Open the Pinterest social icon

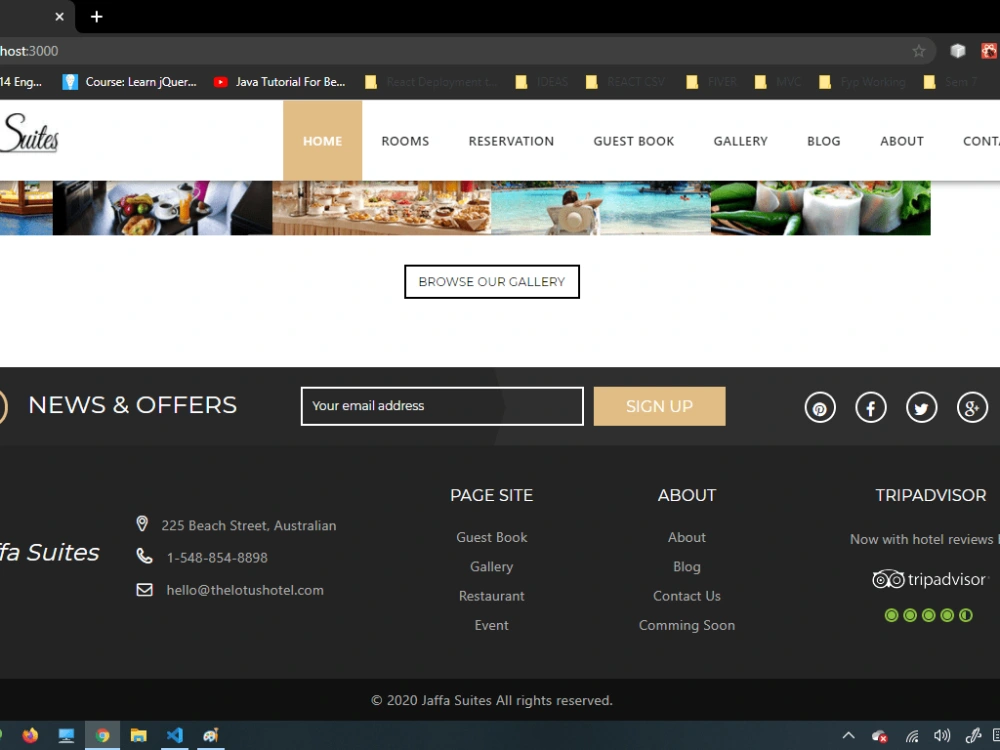[820, 408]
